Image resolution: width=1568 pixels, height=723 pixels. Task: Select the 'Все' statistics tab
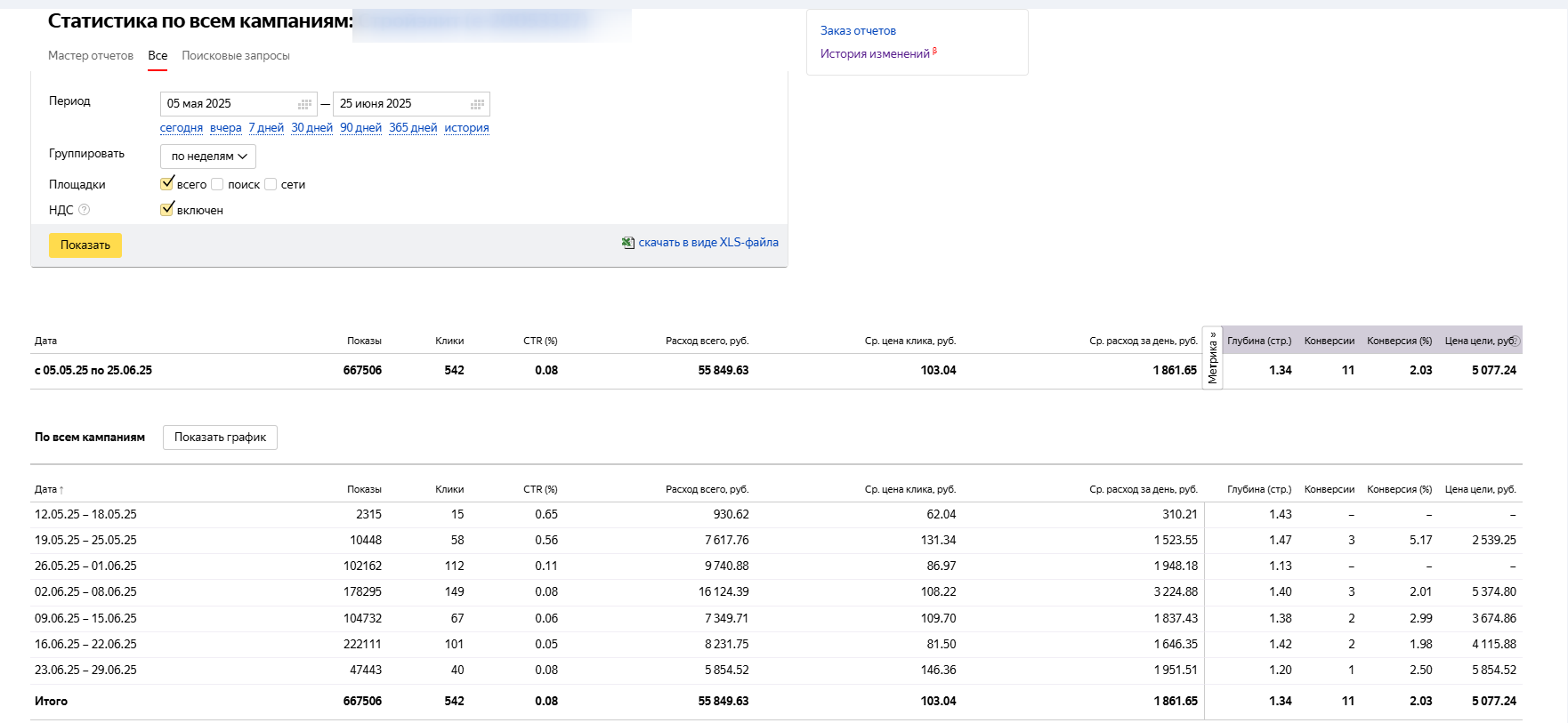[158, 55]
